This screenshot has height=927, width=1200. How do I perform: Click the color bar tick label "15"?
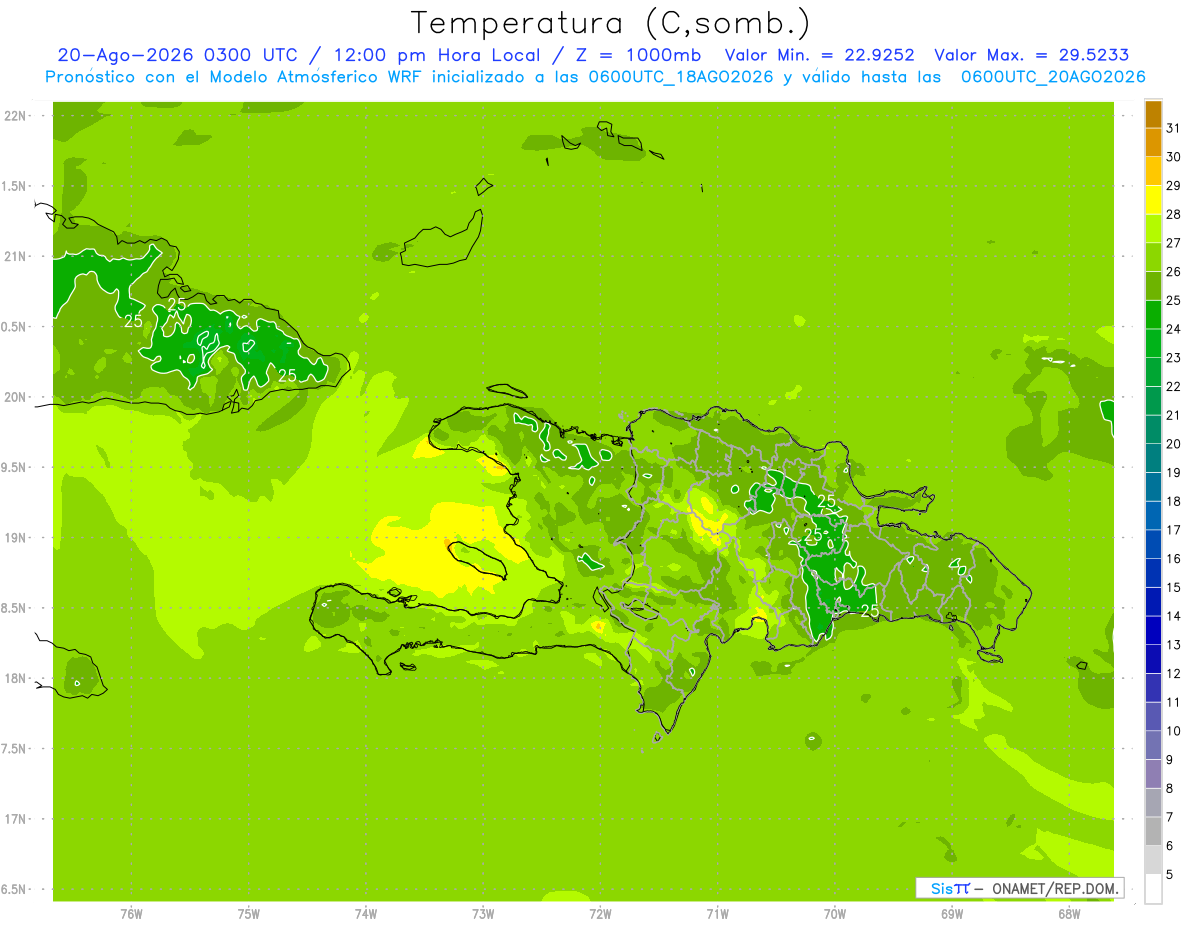[1173, 587]
